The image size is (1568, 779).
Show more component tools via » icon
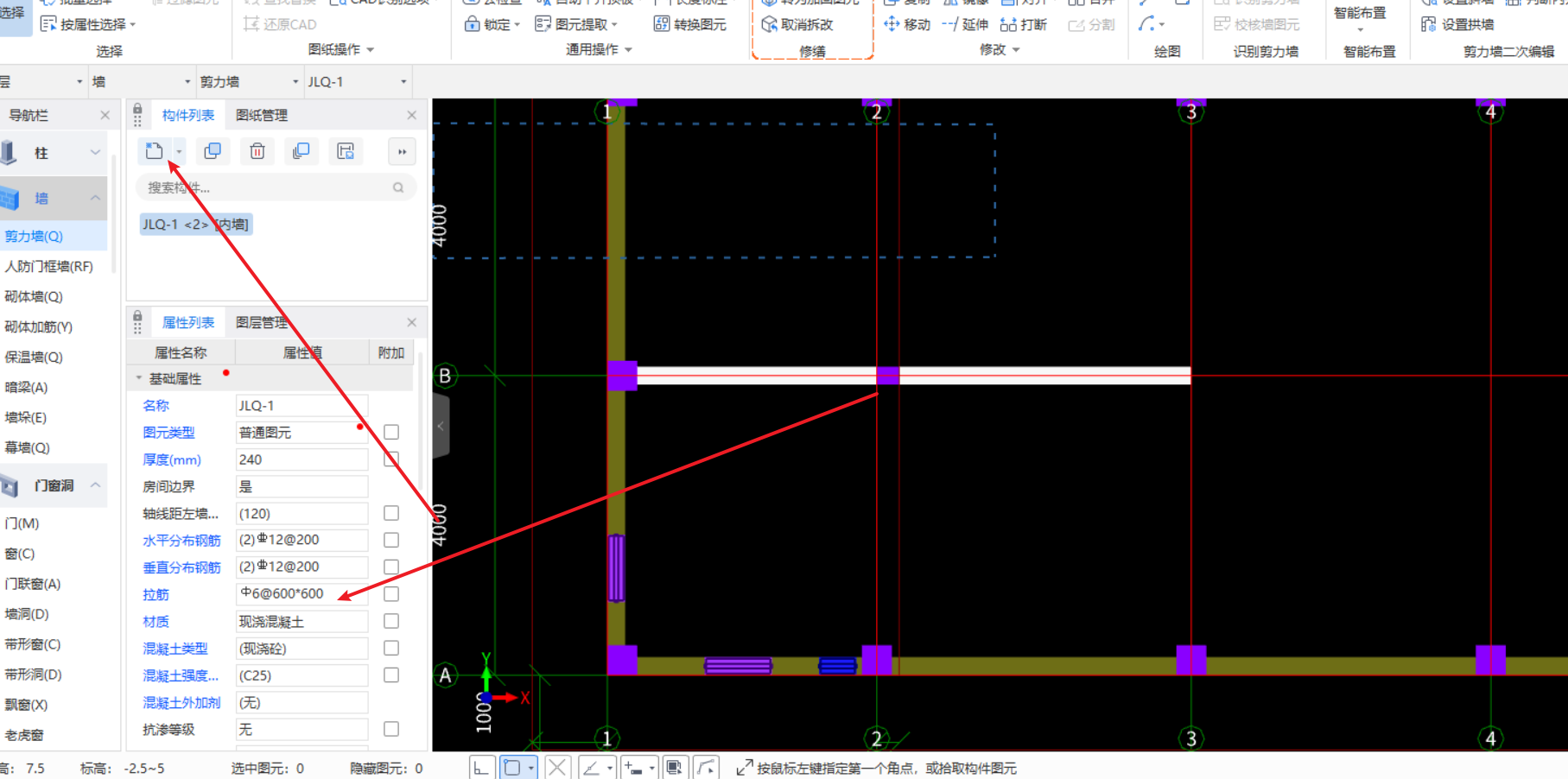[402, 152]
